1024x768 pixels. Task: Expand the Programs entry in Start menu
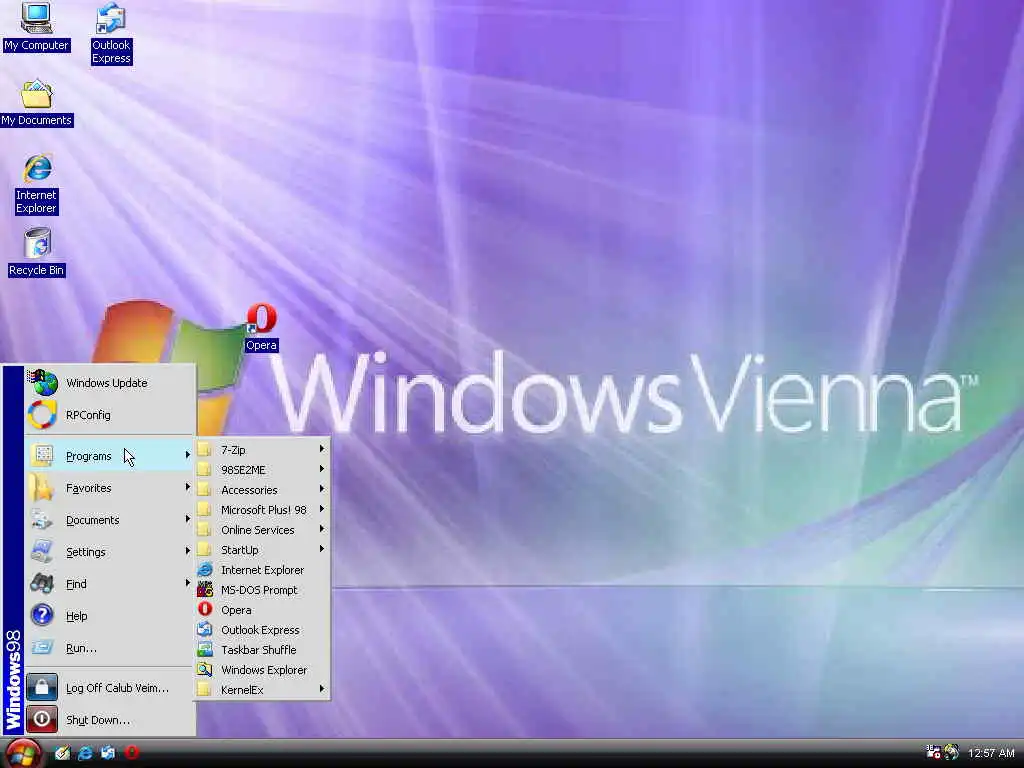[x=110, y=456]
